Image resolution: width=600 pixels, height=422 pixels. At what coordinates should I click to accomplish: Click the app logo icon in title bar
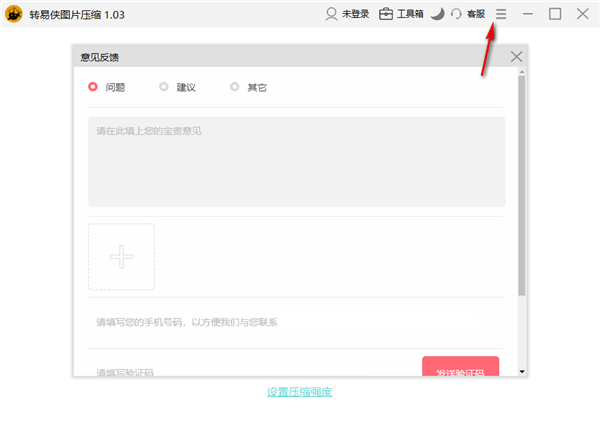tap(14, 14)
